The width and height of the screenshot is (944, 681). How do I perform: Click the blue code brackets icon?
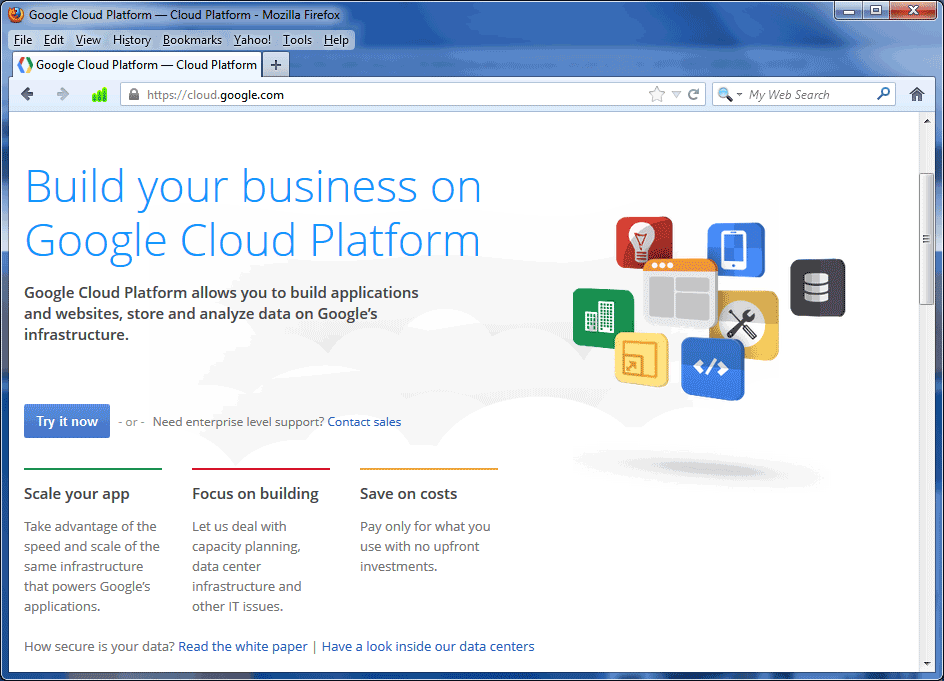tap(712, 368)
